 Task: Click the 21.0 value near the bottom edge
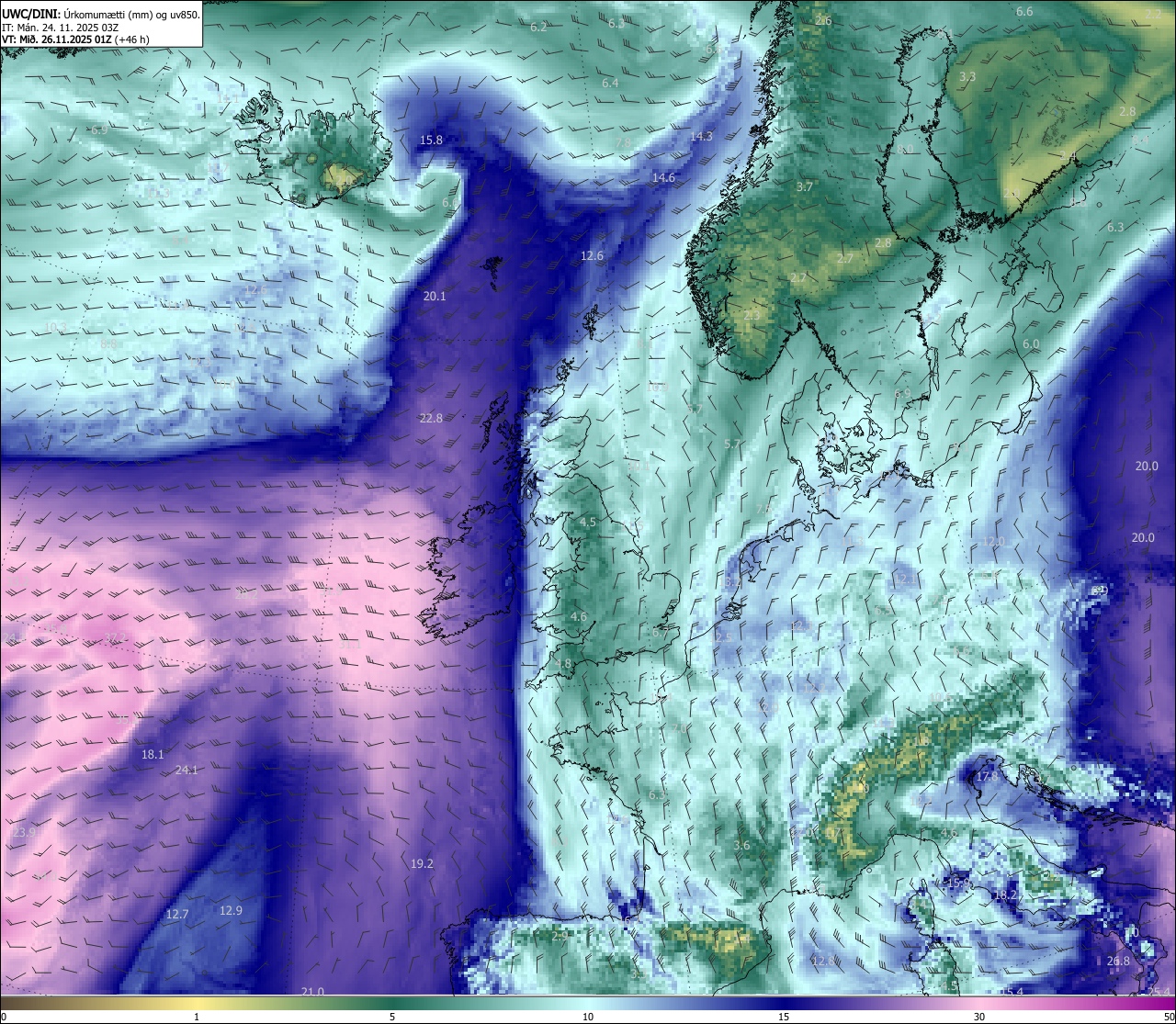pyautogui.click(x=312, y=991)
